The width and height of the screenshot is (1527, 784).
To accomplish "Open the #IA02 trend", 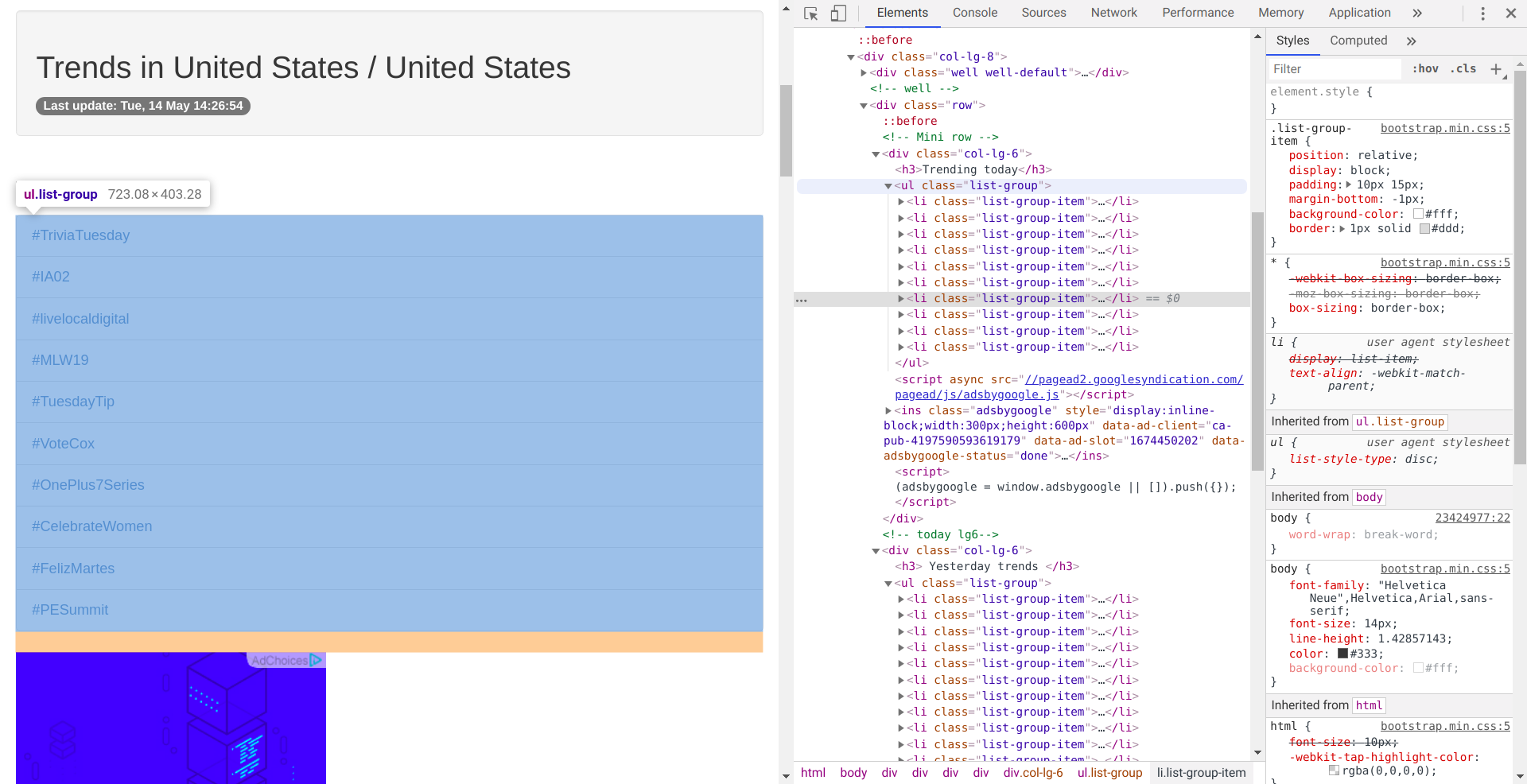I will [x=51, y=277].
